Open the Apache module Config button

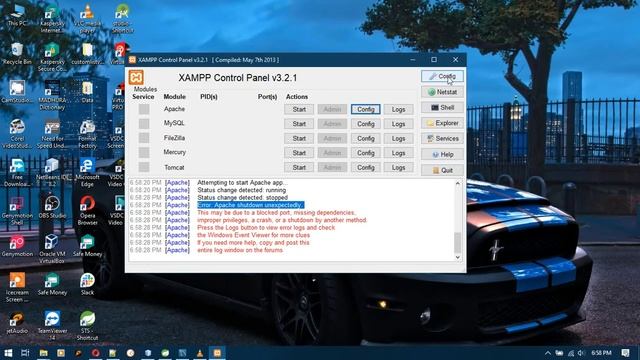click(x=366, y=109)
